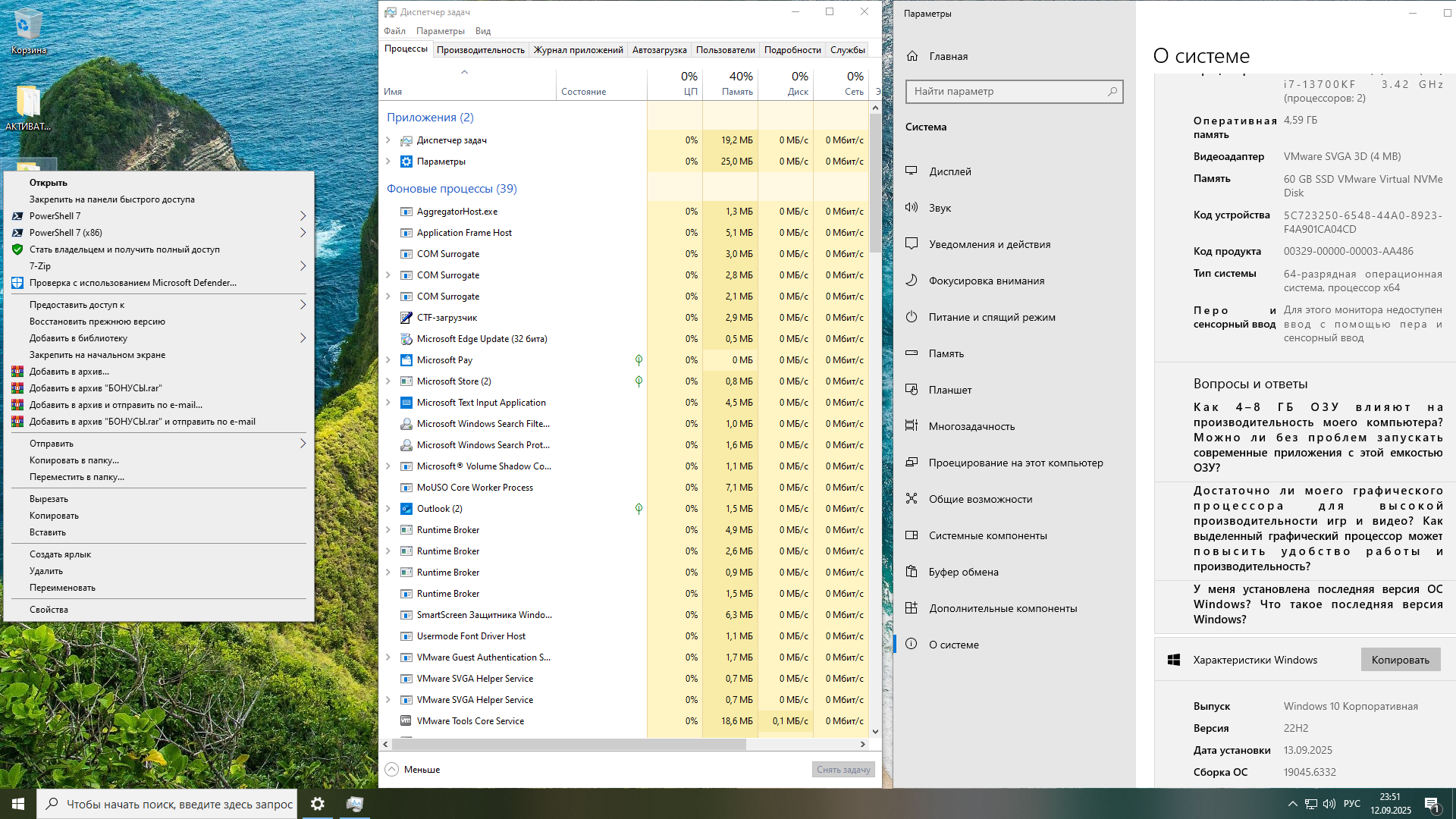Click the CTF-загрузчик process icon
This screenshot has height=819, width=1456.
(406, 317)
